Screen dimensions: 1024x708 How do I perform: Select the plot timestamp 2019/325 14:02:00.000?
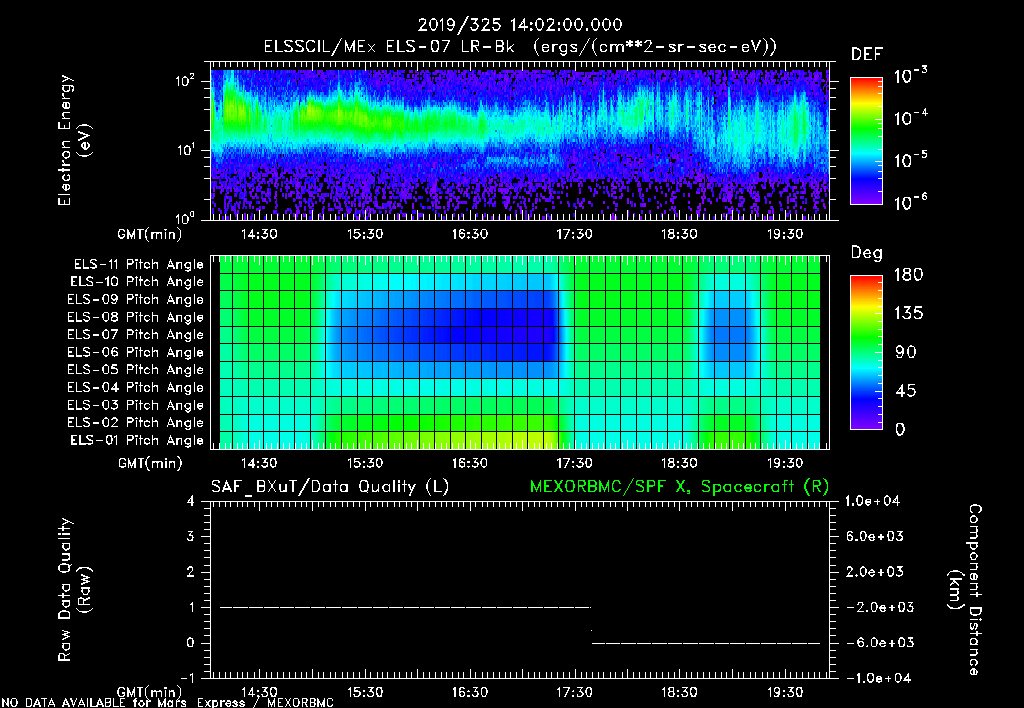[520, 25]
